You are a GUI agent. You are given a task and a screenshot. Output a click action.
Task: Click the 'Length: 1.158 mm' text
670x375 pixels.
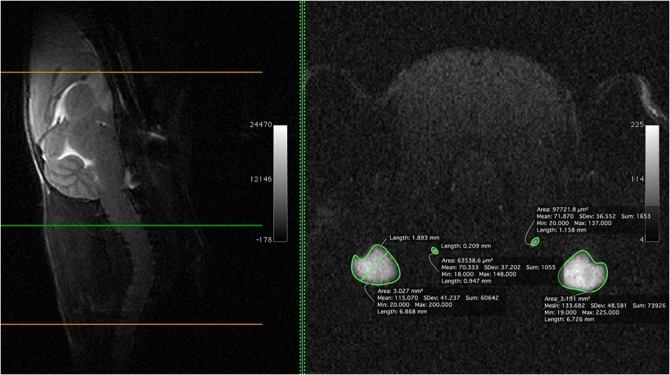coord(561,230)
